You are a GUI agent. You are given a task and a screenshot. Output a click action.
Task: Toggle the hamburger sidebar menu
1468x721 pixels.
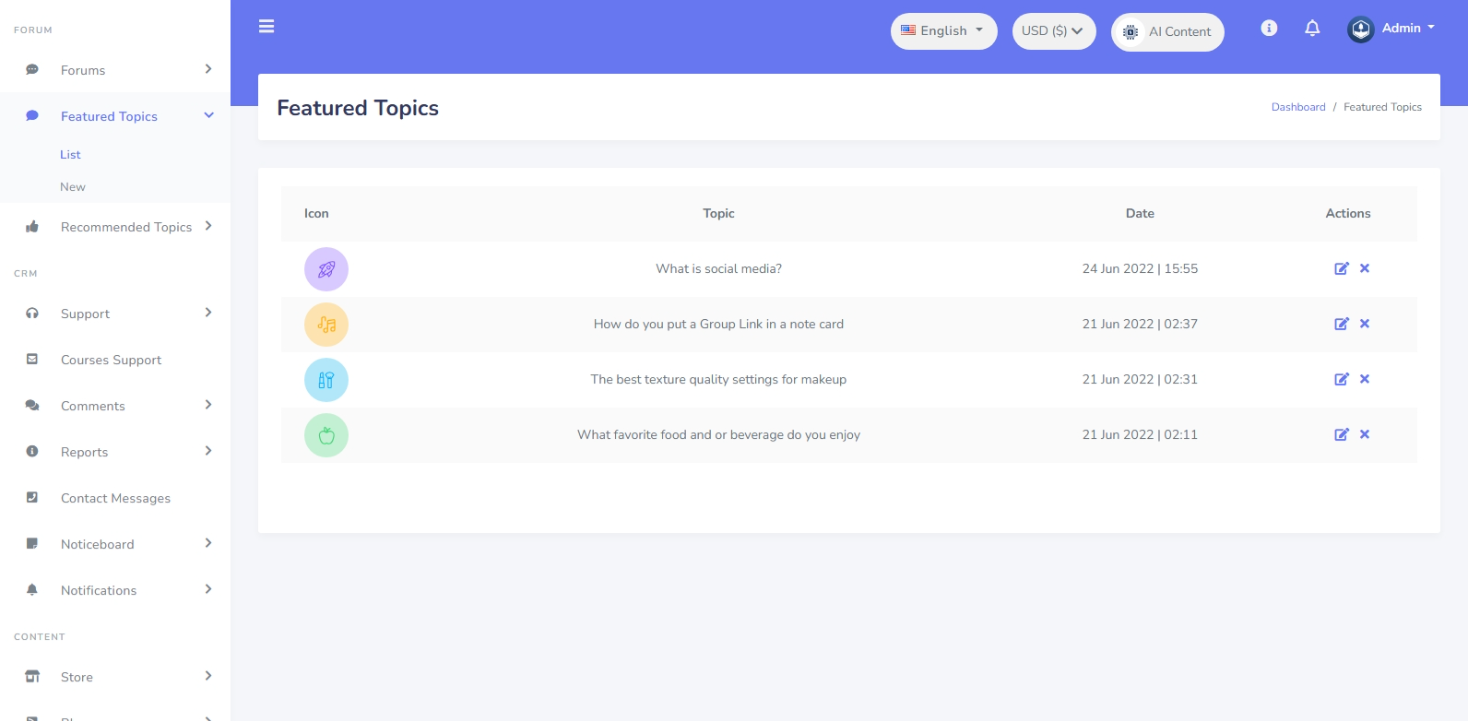click(x=266, y=26)
